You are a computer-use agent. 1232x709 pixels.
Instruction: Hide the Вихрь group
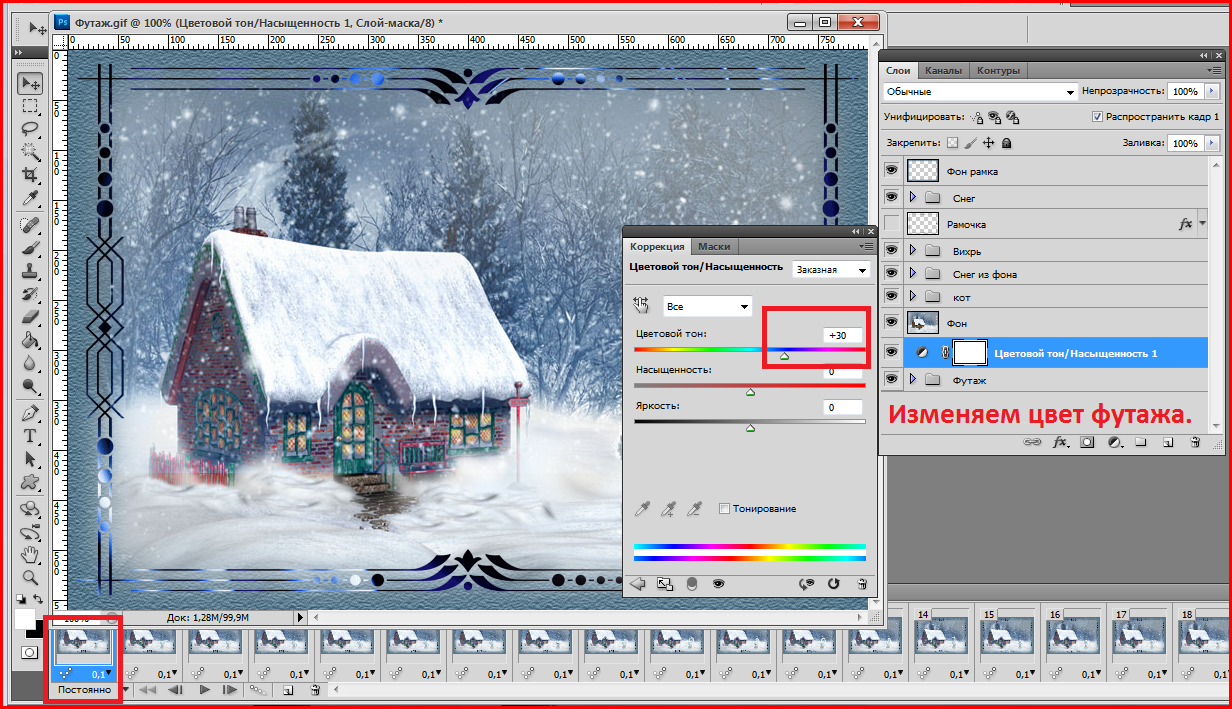coord(891,250)
